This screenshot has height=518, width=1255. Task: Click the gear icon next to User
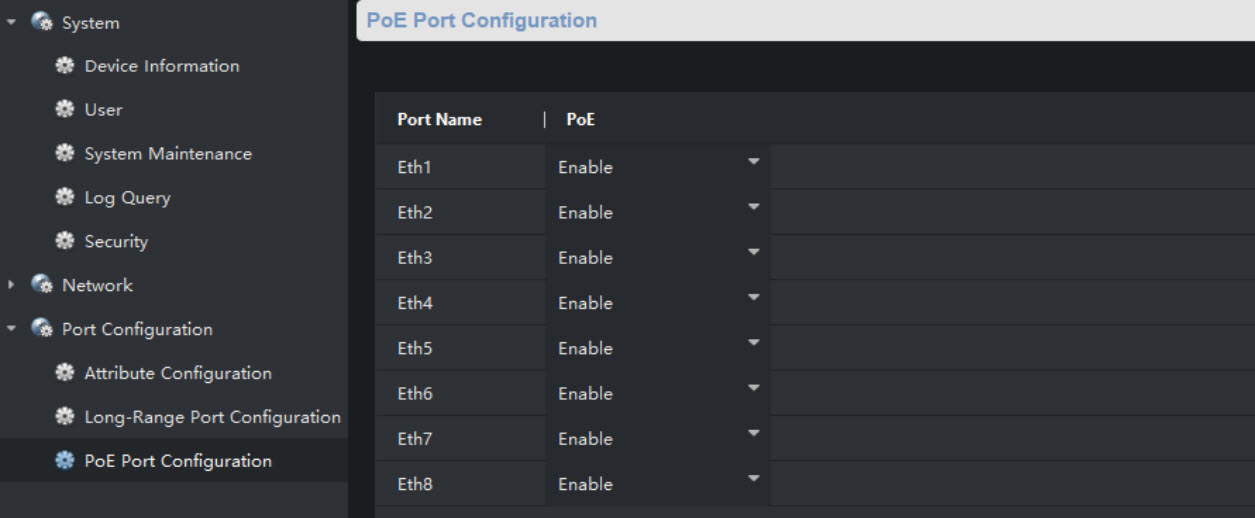tap(65, 110)
